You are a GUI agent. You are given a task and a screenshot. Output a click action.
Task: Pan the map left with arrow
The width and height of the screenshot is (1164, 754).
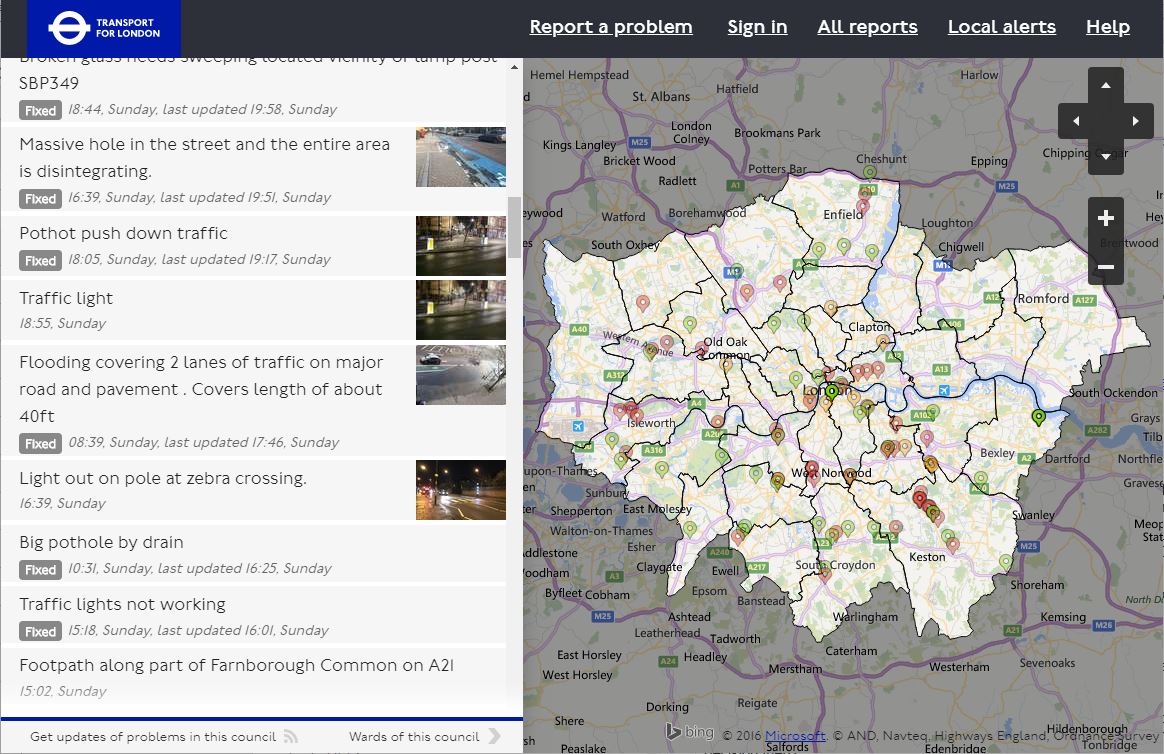tap(1076, 121)
